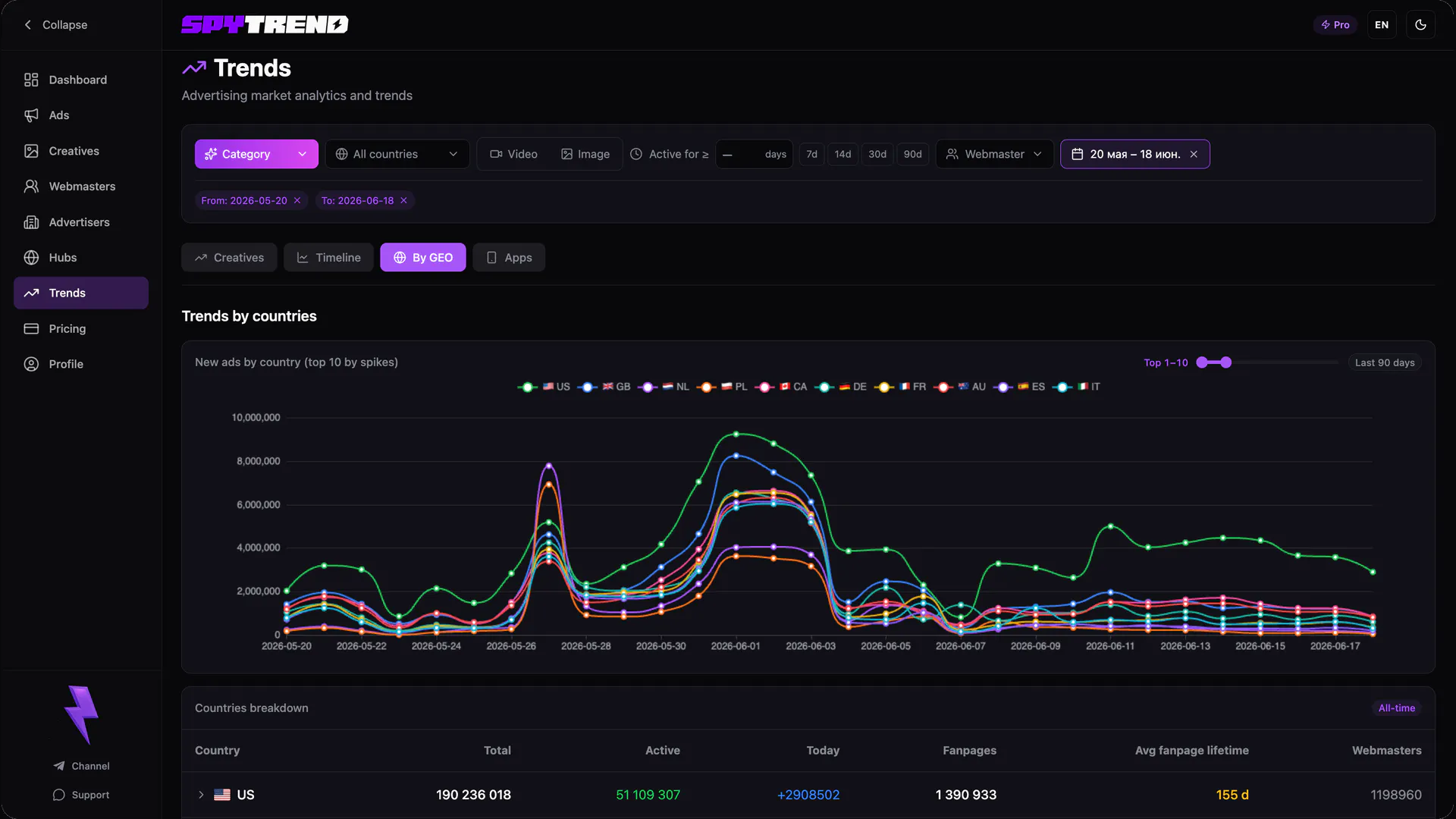Click the Active-for days input field
The image size is (1456, 819).
754,154
